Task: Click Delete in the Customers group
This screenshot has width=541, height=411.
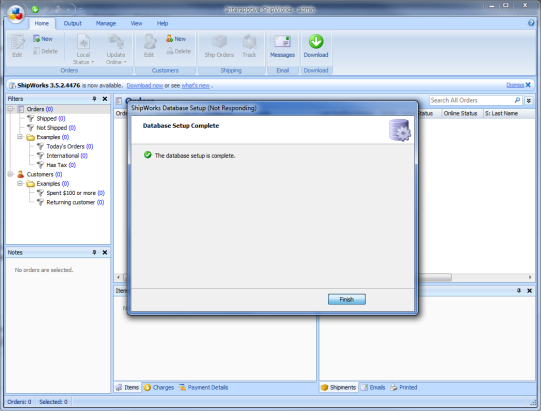Action: (178, 51)
